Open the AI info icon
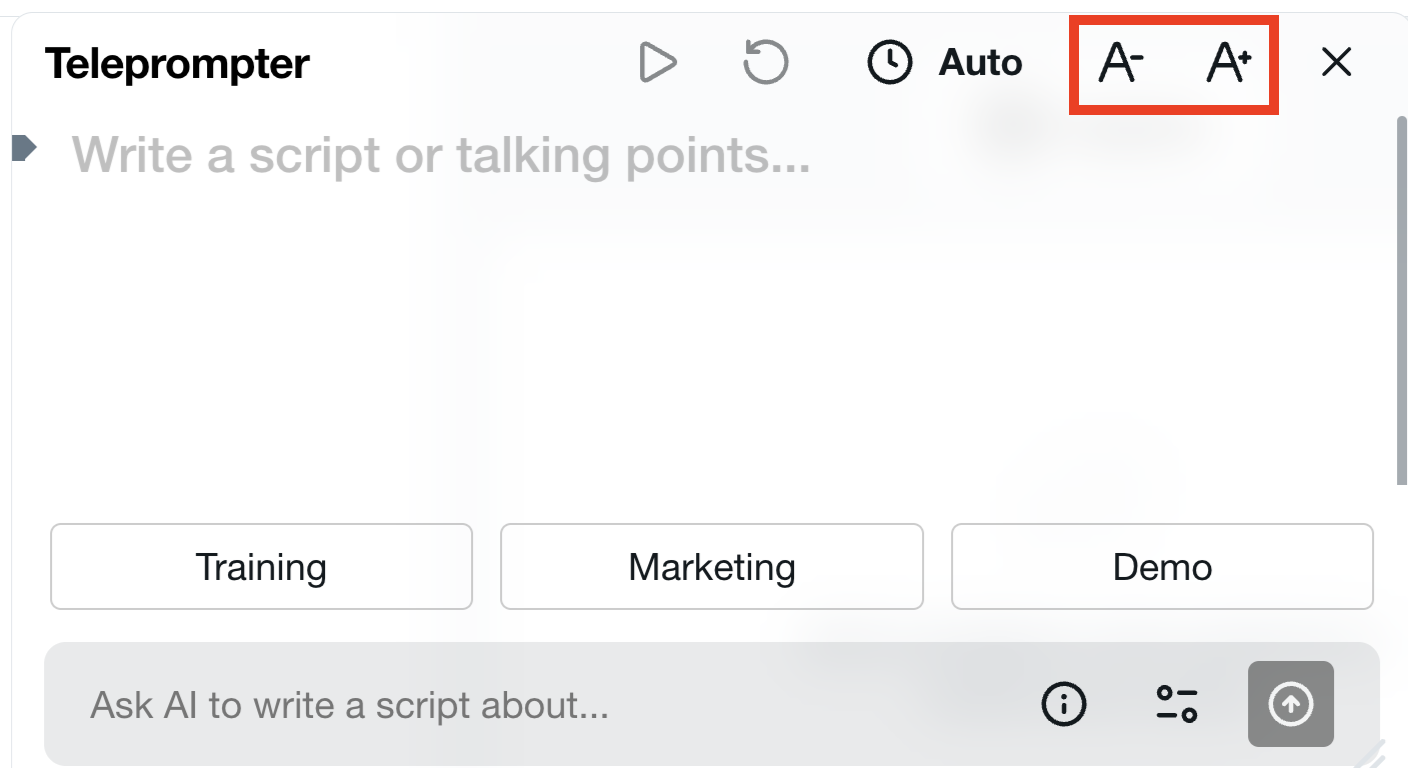 [x=1063, y=704]
